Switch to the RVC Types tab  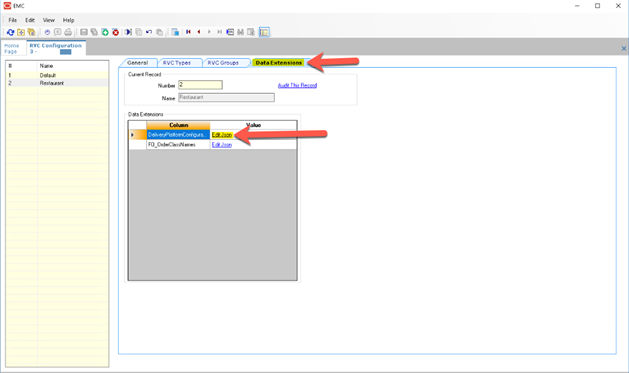177,63
